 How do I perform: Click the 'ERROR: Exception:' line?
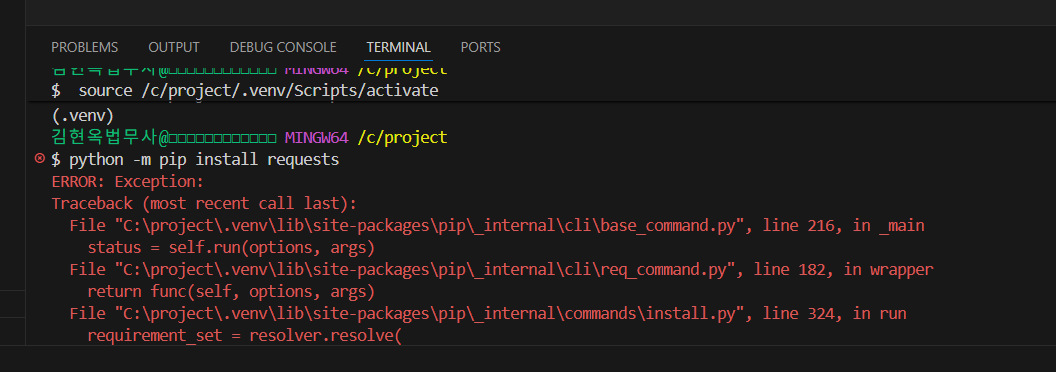click(127, 182)
